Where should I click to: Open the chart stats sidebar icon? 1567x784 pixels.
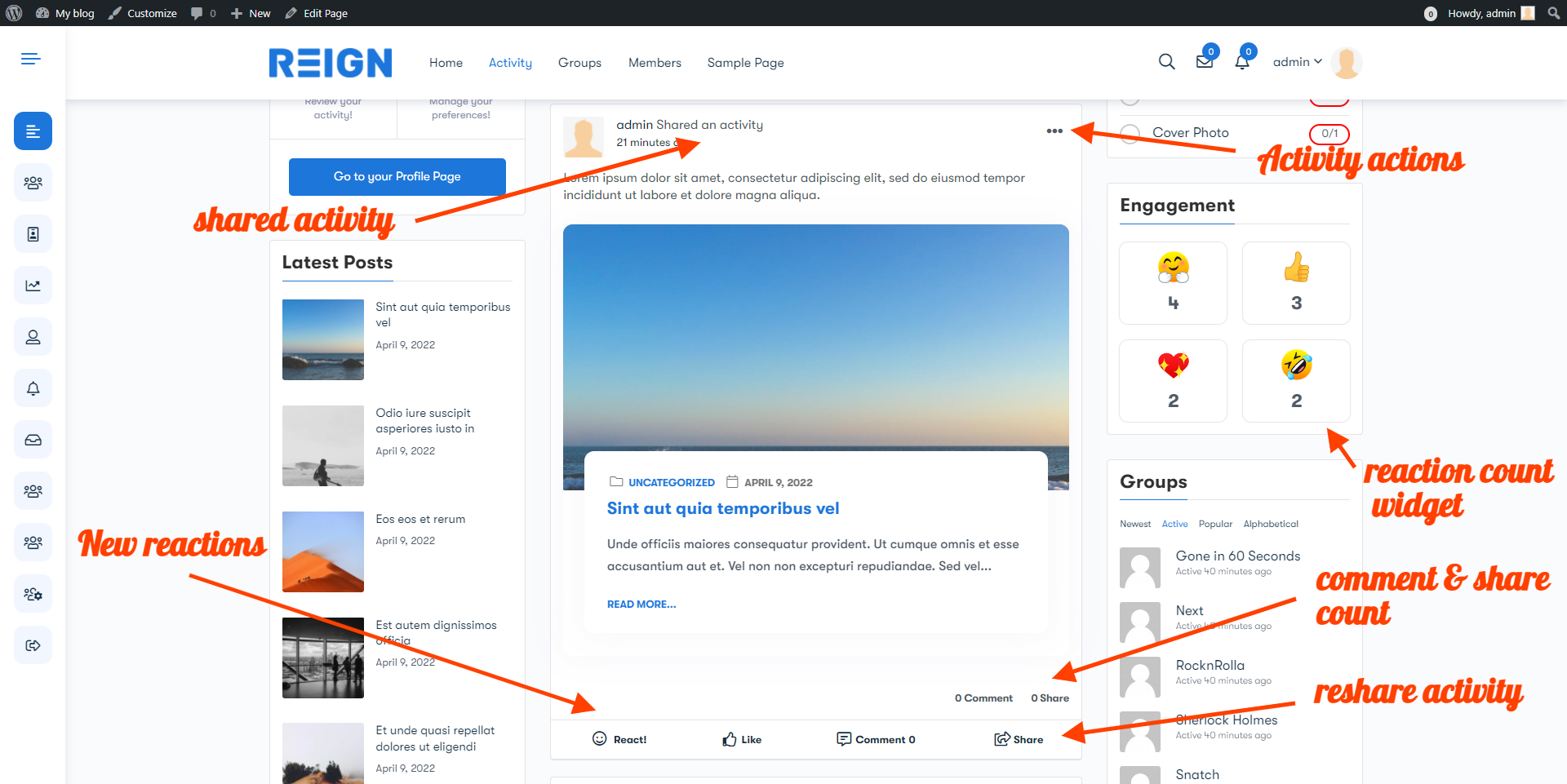[x=33, y=286]
